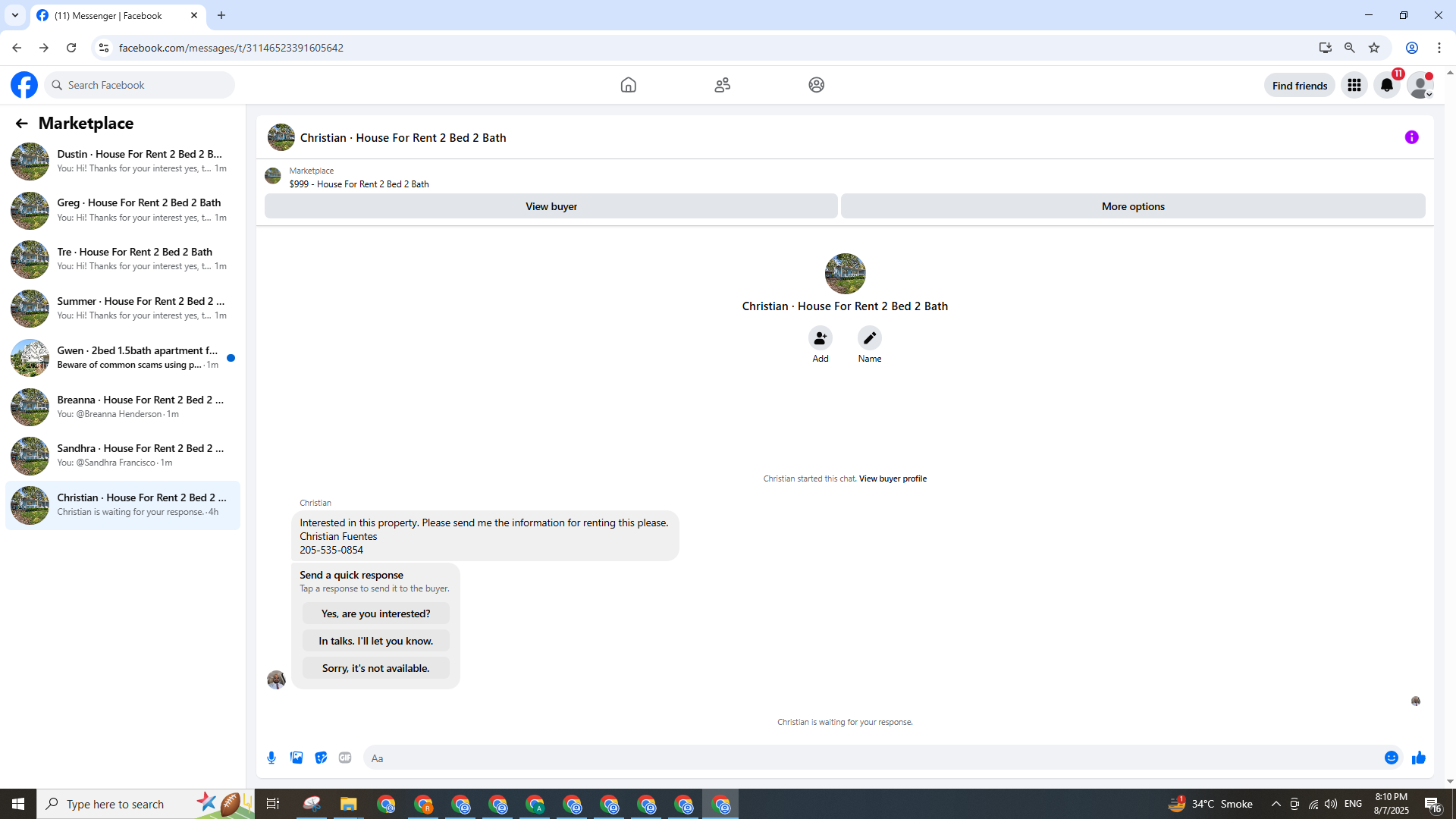Choose a GIF to send
The image size is (1456, 819).
pyautogui.click(x=345, y=758)
